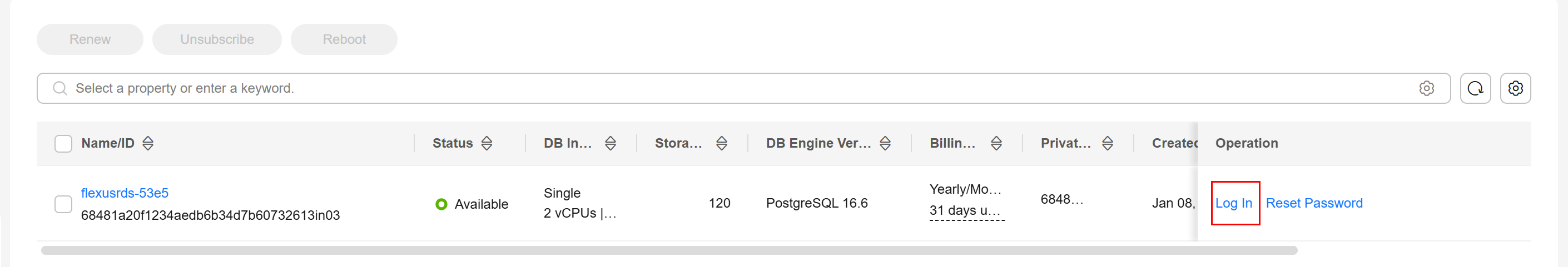Sort instances by Name/ID

tap(148, 144)
